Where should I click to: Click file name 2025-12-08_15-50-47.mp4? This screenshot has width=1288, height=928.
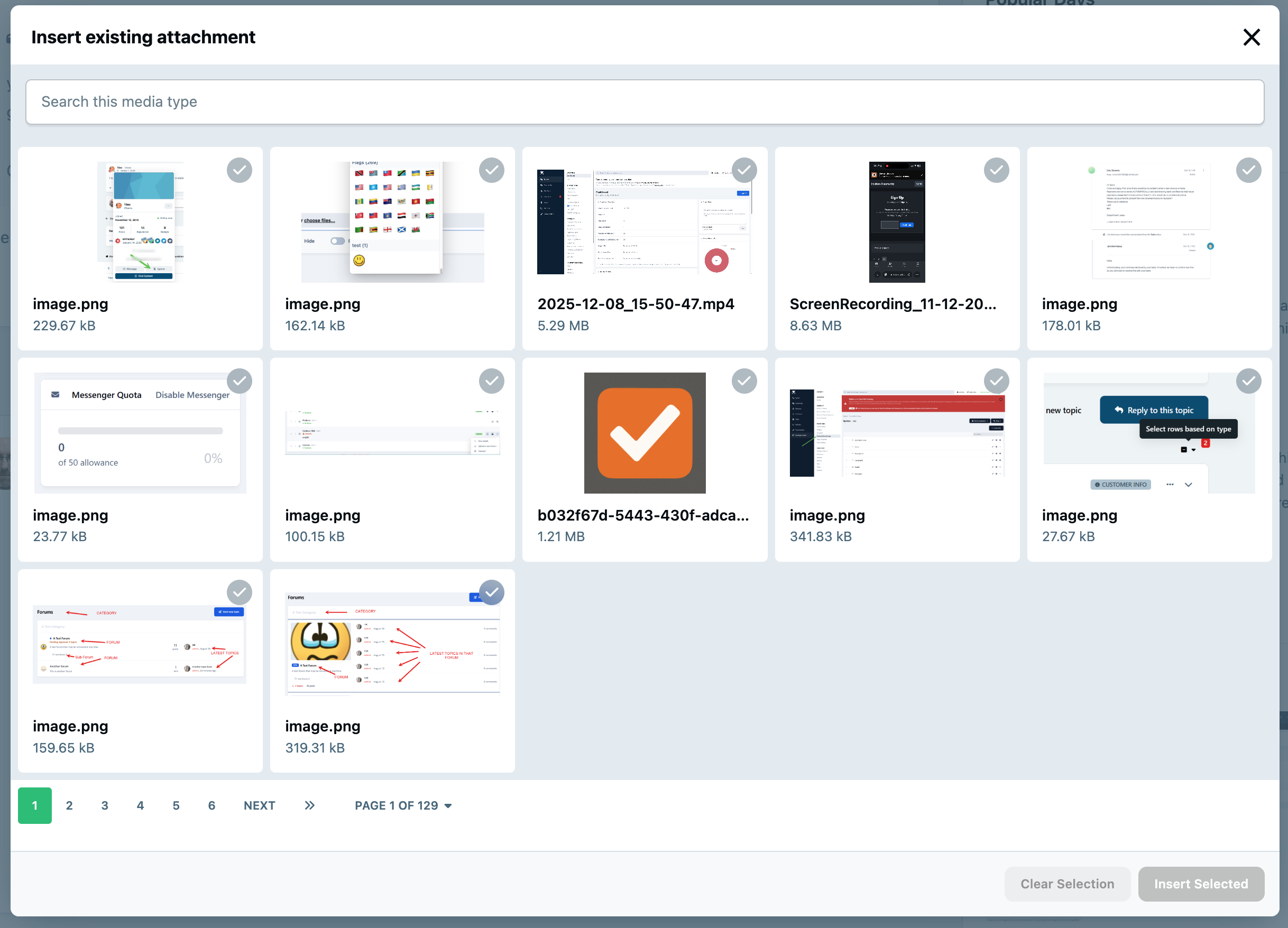coord(636,304)
